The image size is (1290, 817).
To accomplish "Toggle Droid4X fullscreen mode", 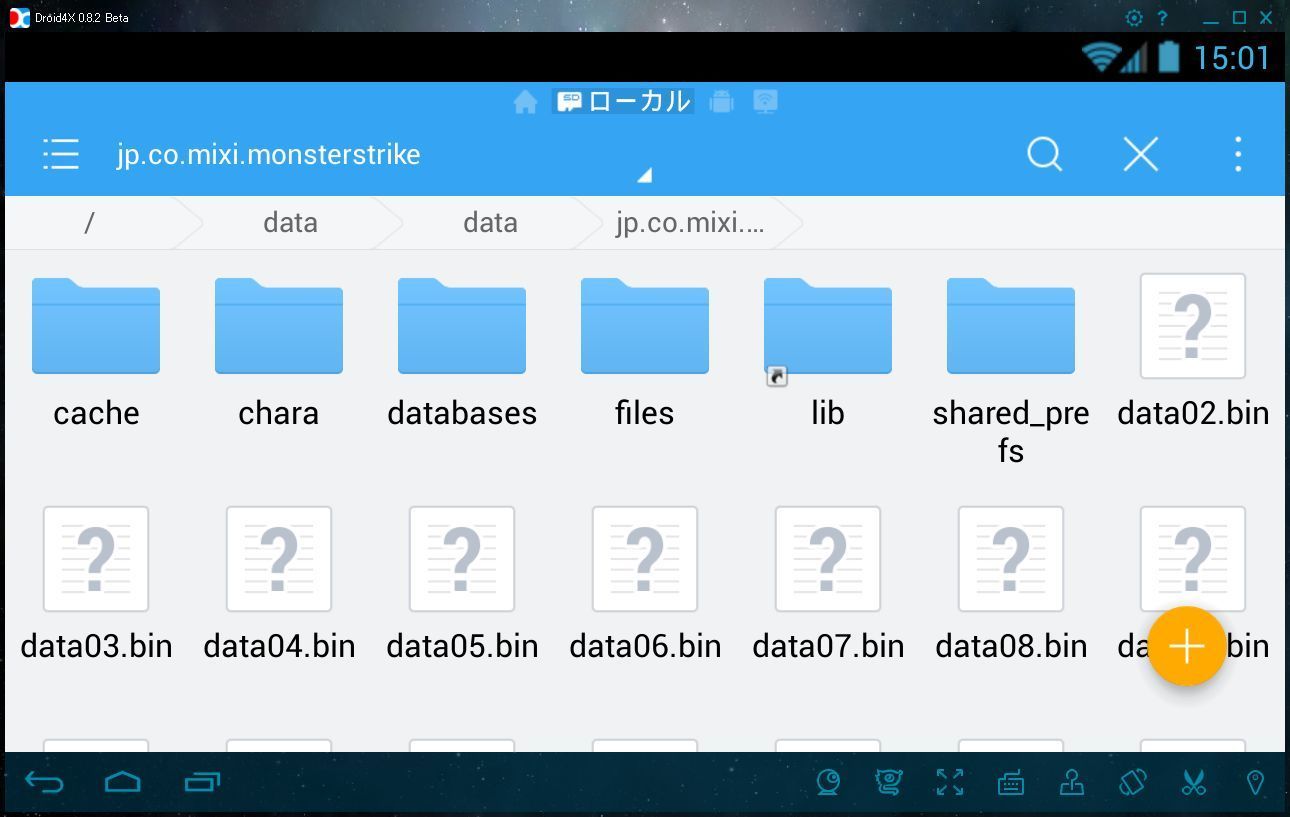I will tap(950, 782).
